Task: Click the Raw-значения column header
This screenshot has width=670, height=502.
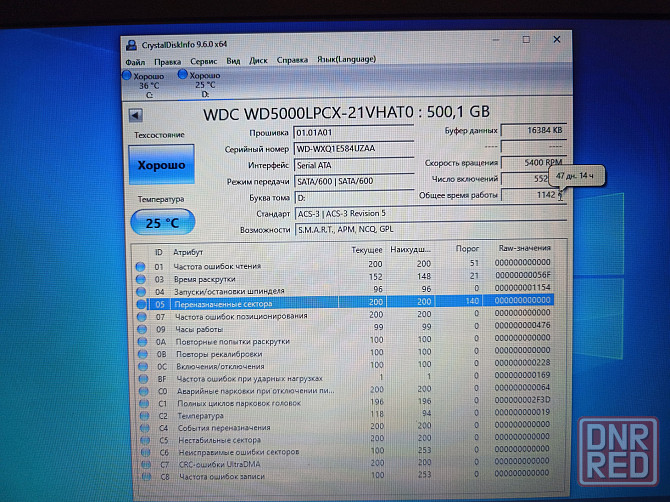Action: 524,248
